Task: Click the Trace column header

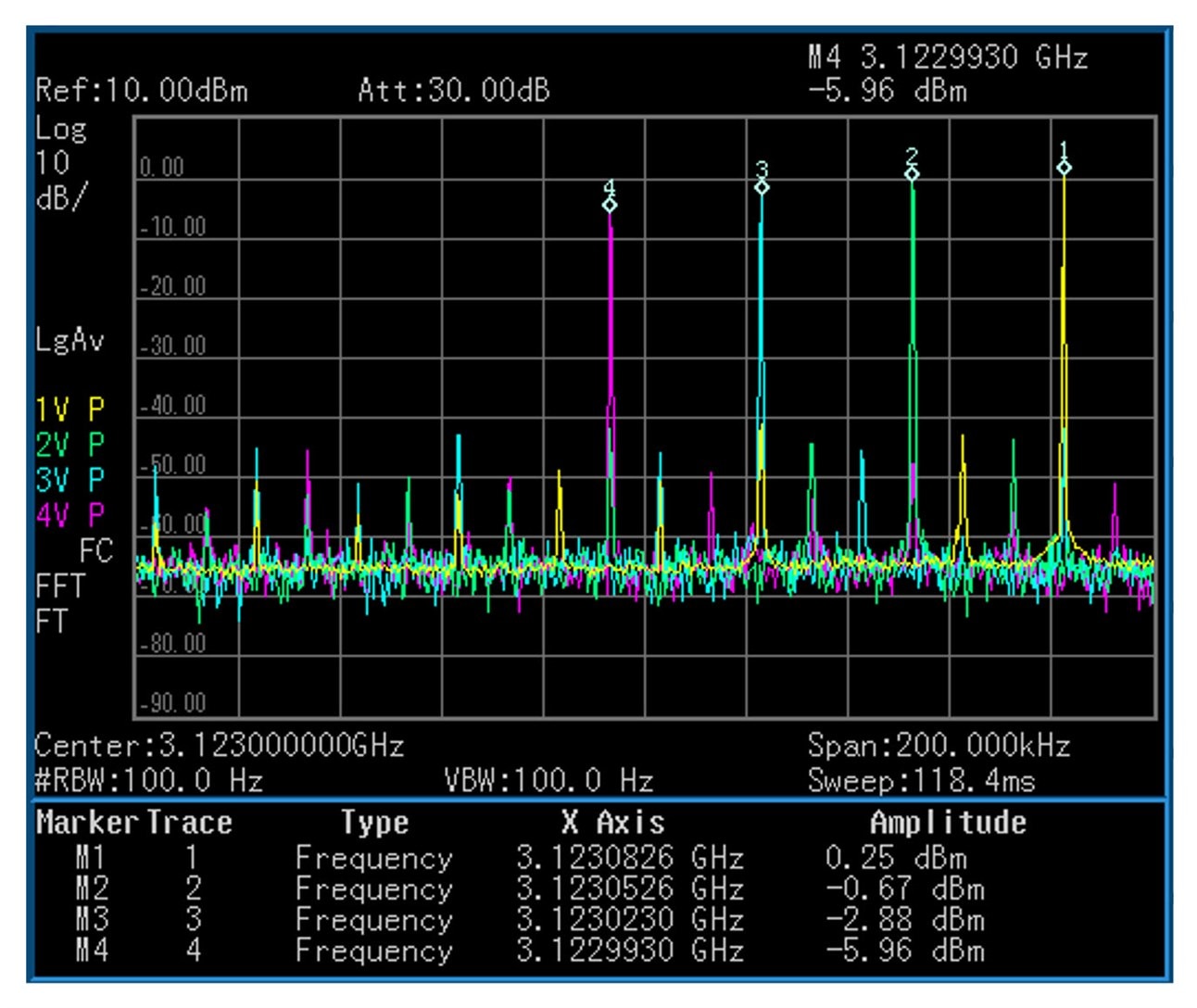Action: point(190,823)
